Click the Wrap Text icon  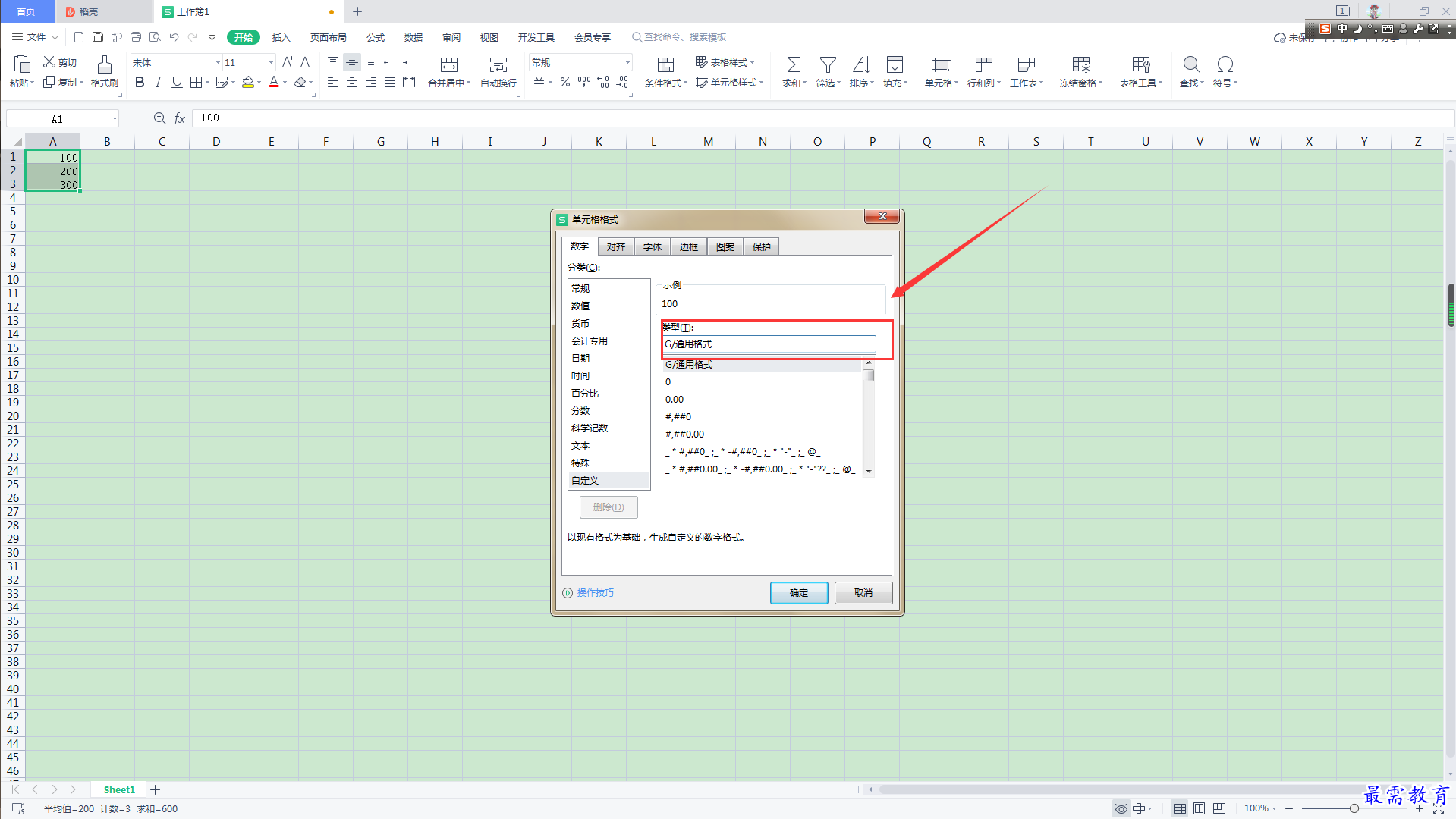pyautogui.click(x=498, y=64)
